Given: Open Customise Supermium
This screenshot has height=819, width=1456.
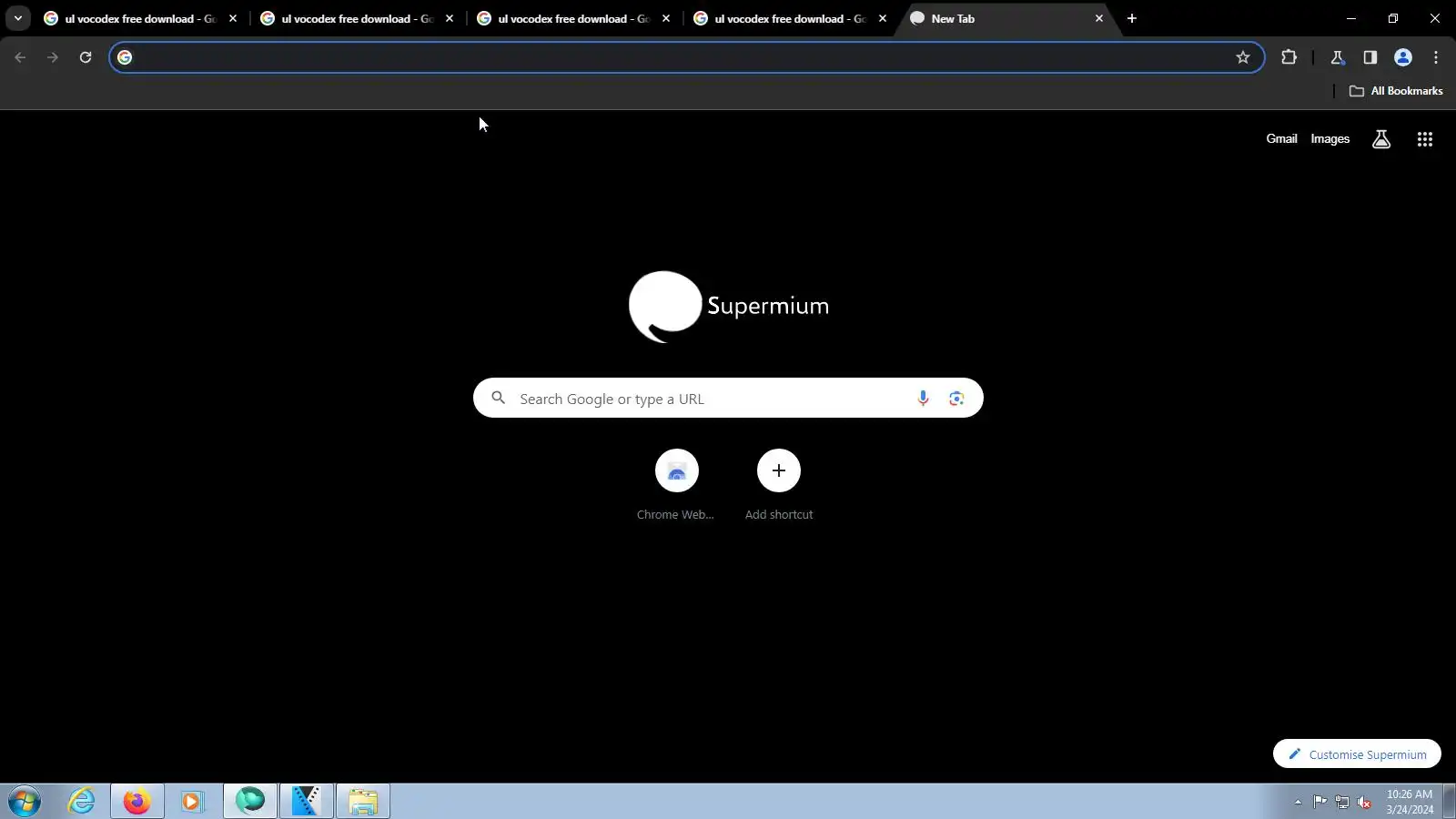Looking at the screenshot, I should pos(1357,754).
